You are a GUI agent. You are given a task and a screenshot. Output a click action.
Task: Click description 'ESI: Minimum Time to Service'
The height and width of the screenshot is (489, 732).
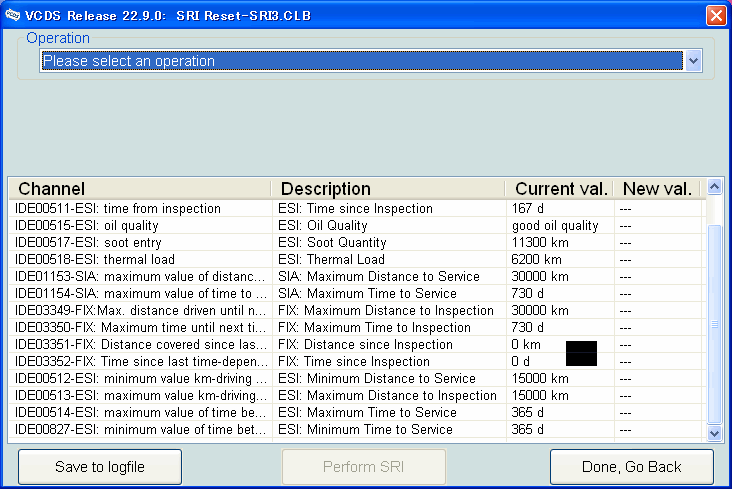tap(365, 429)
